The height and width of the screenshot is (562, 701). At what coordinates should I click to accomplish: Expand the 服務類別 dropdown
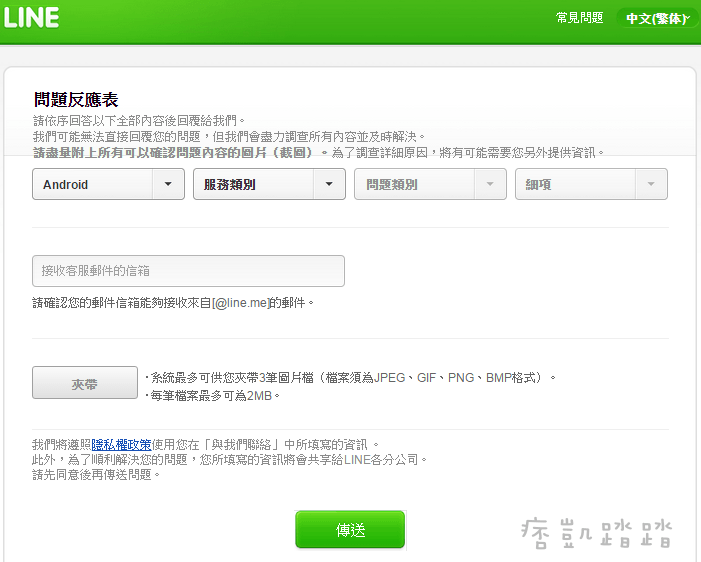[269, 184]
